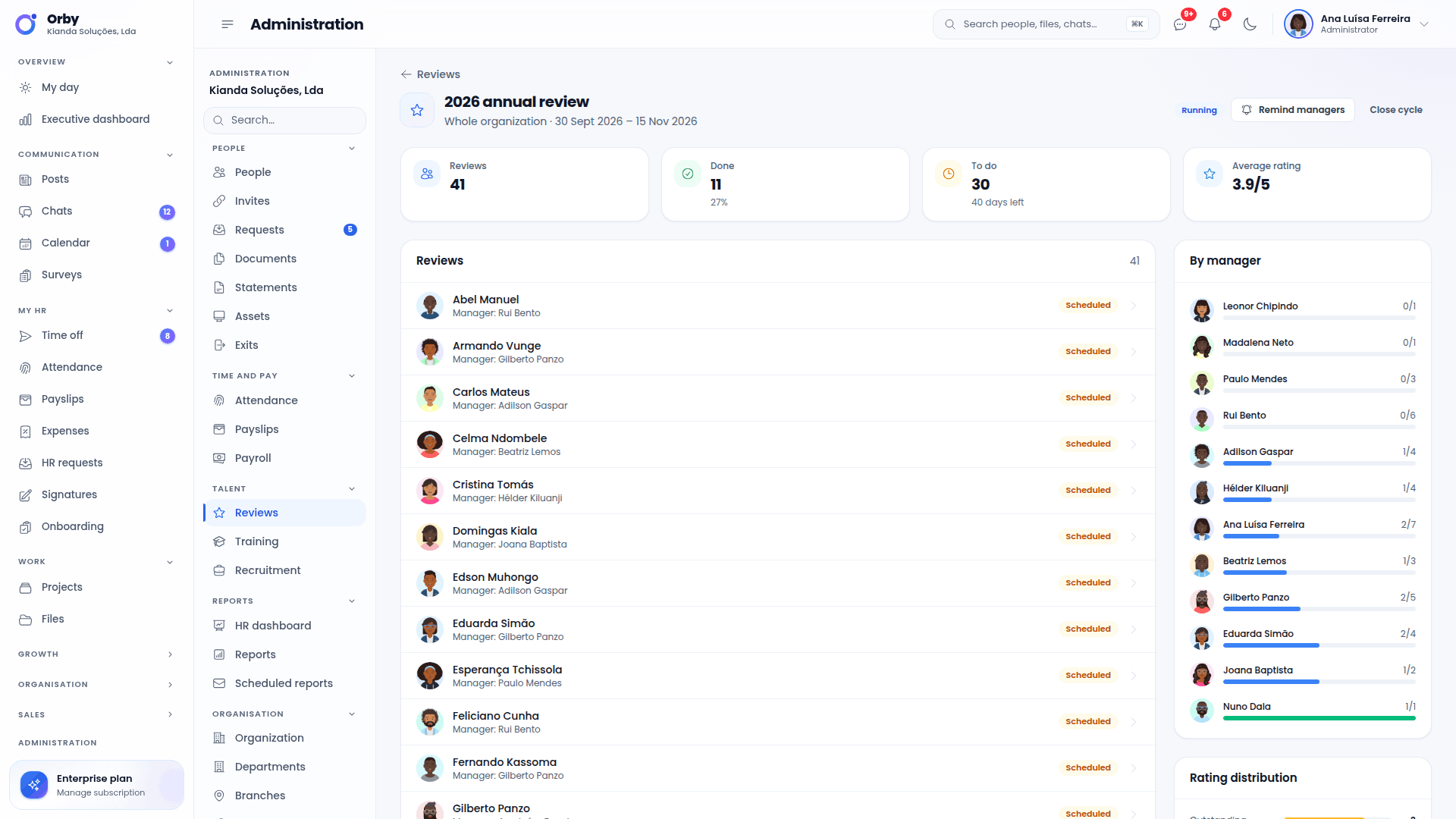Click the administration Search field

click(x=284, y=120)
